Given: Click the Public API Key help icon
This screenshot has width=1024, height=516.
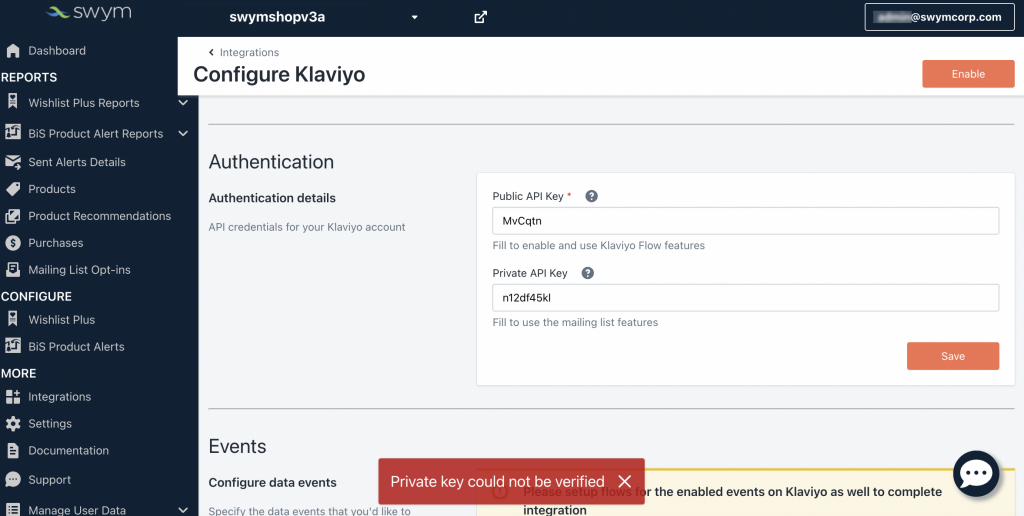Looking at the screenshot, I should [x=591, y=196].
